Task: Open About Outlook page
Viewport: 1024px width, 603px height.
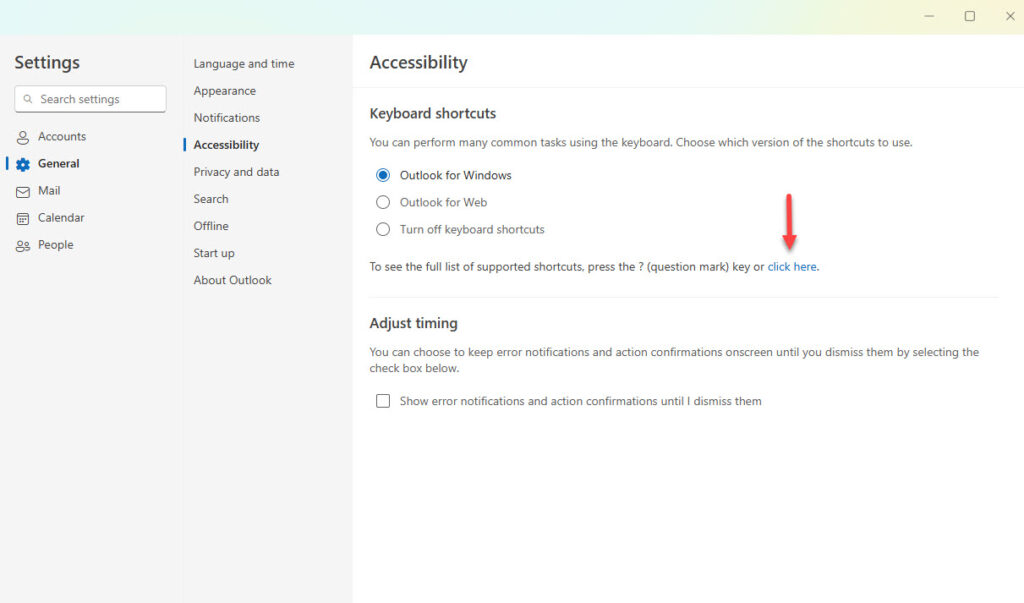Action: pyautogui.click(x=232, y=280)
